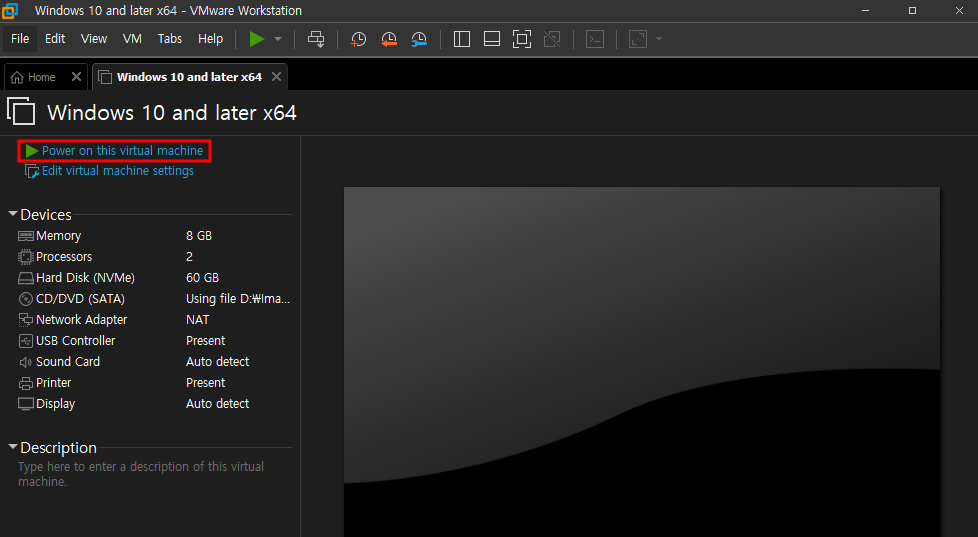Image resolution: width=978 pixels, height=537 pixels.
Task: Open the View menu
Action: click(x=94, y=39)
